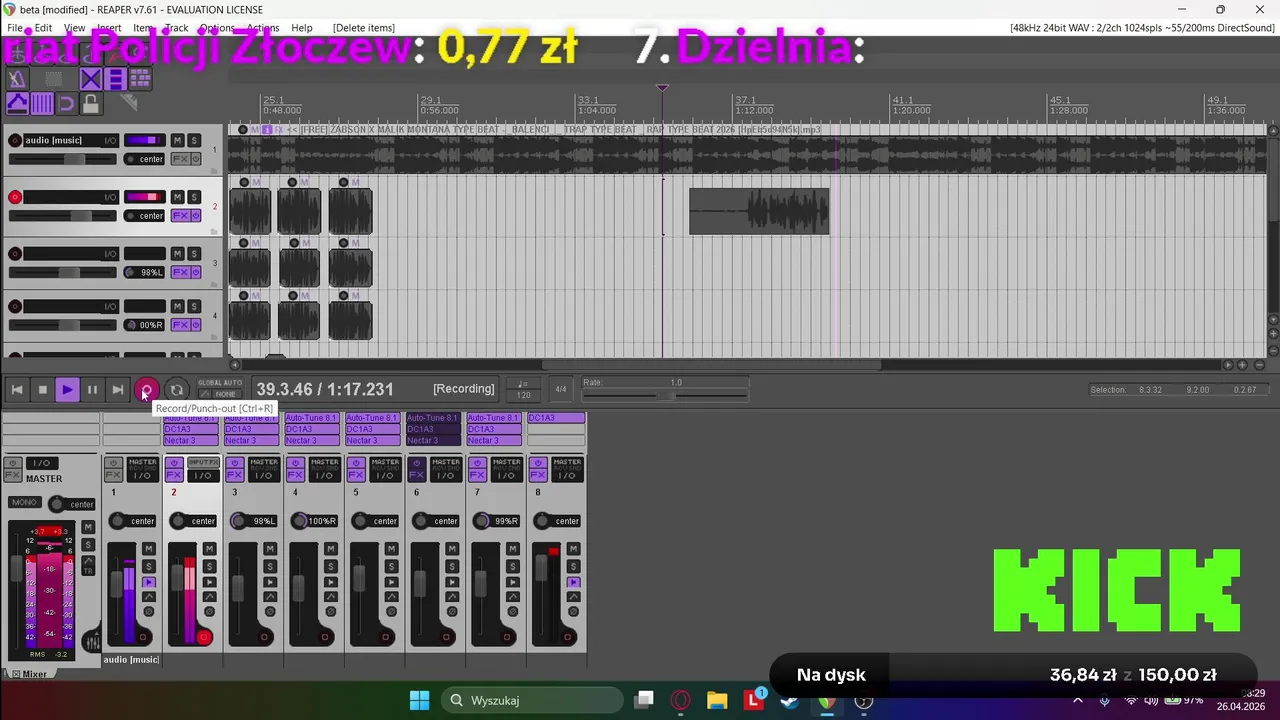
Task: Toggle the snap magnet icon
Action: click(x=67, y=103)
